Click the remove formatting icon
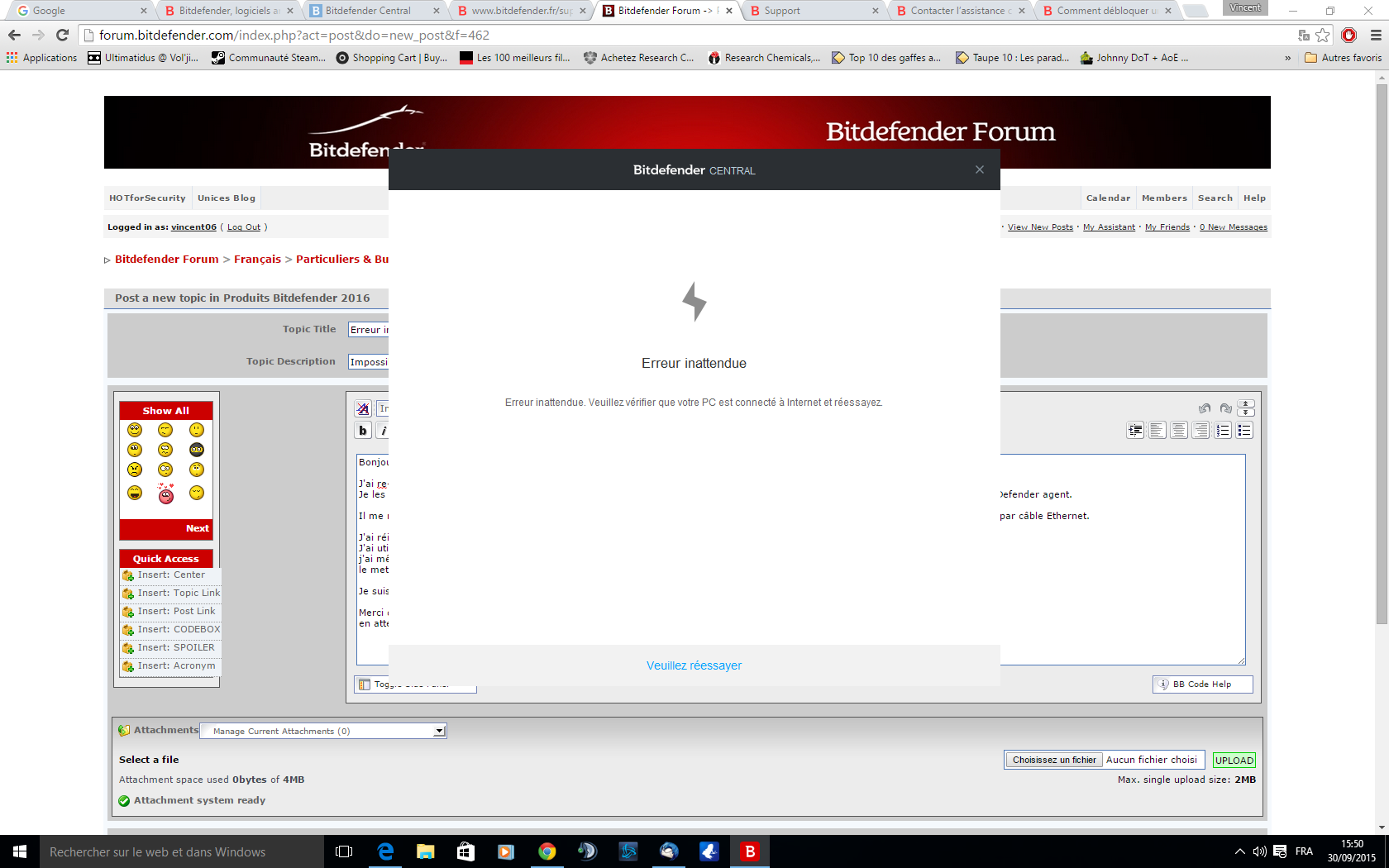This screenshot has width=1389, height=868. [363, 408]
